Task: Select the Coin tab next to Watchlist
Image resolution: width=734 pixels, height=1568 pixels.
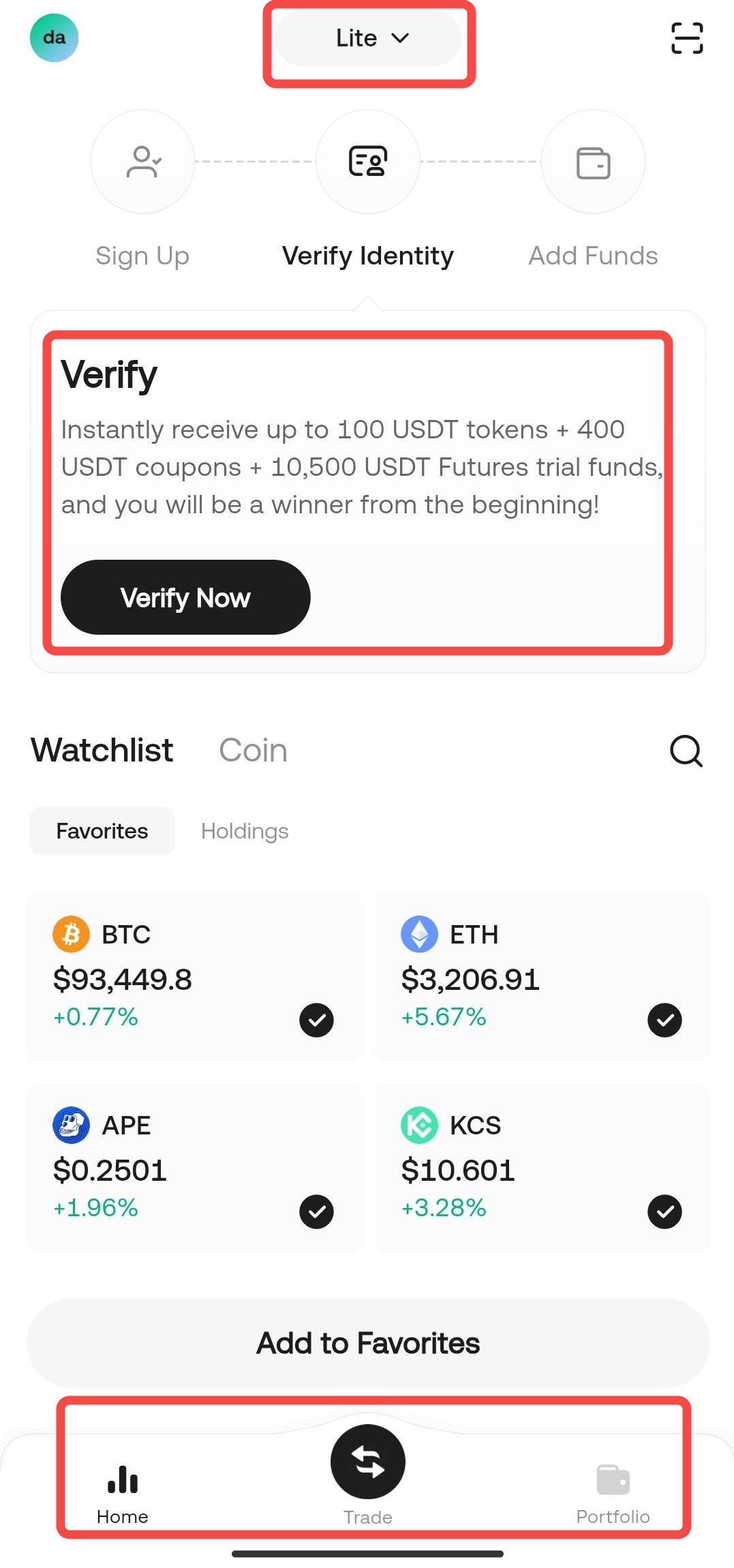Action: 252,750
